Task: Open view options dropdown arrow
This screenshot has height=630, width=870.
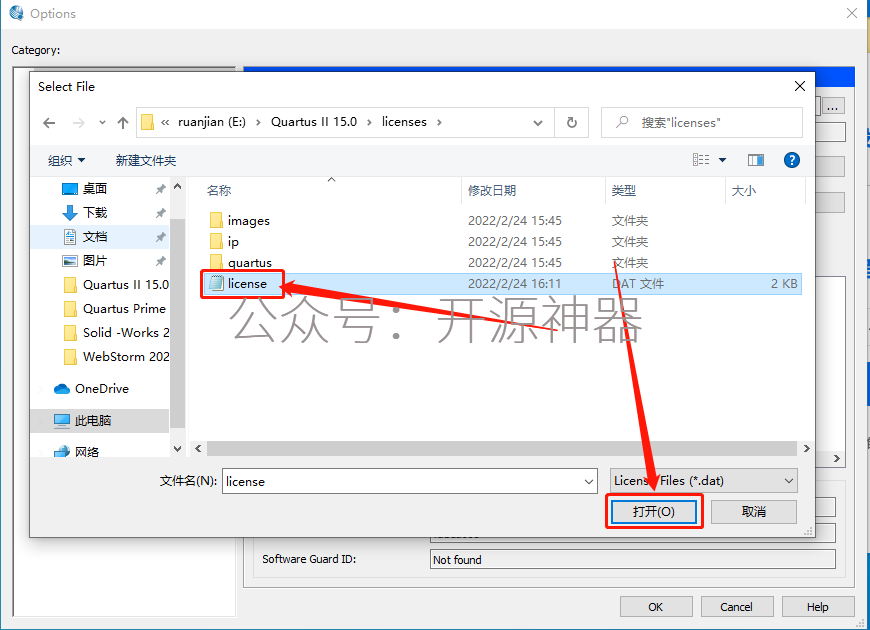Action: click(722, 160)
